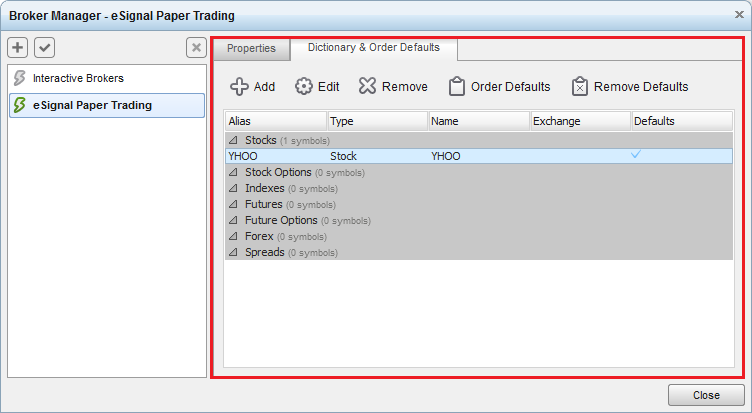Expand the Stock Options group
The height and width of the screenshot is (413, 752).
(233, 172)
